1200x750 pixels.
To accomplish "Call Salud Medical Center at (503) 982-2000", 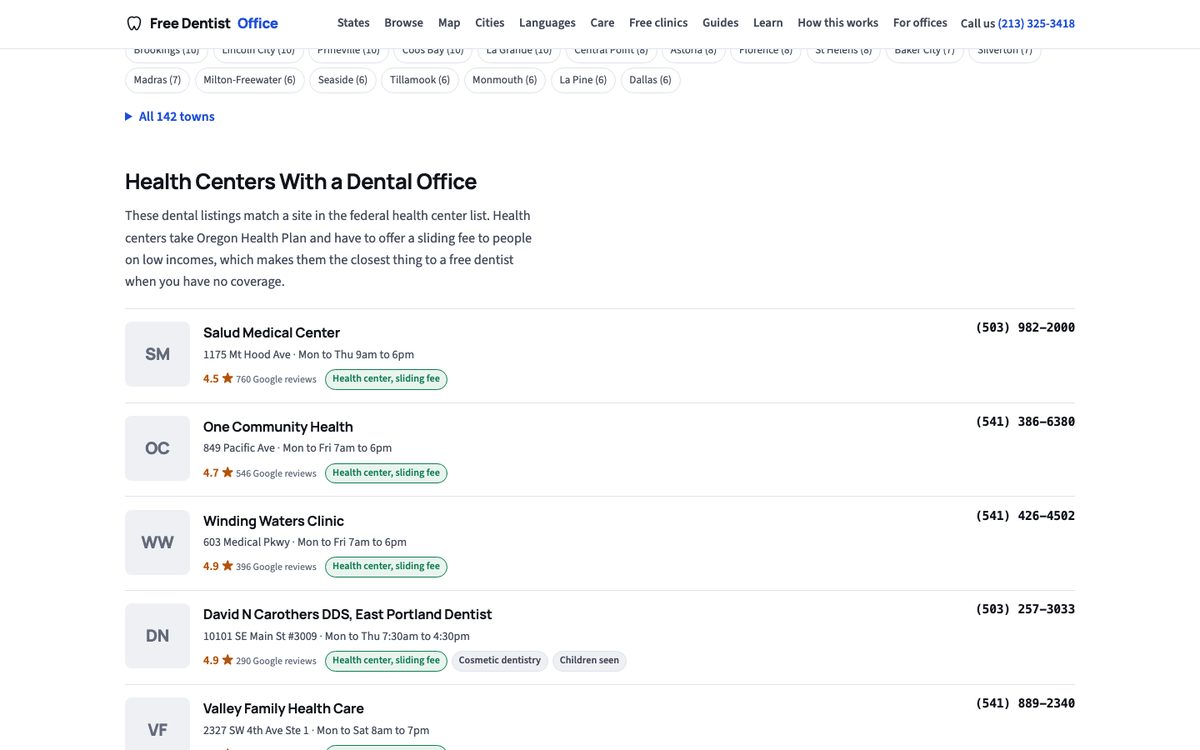I will [1025, 328].
